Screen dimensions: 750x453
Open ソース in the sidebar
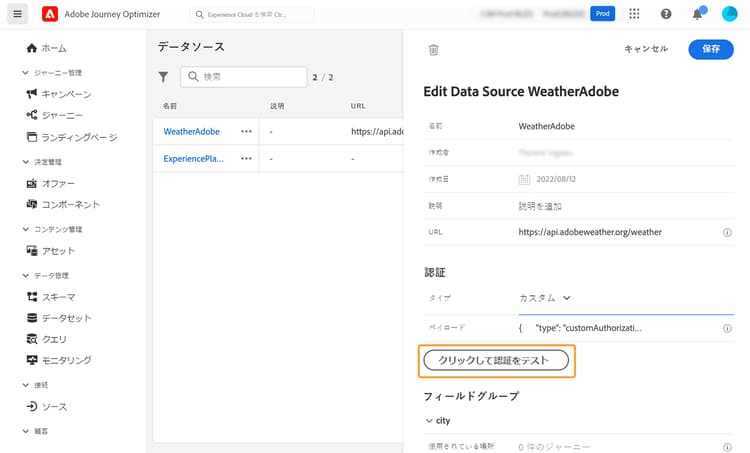point(46,407)
